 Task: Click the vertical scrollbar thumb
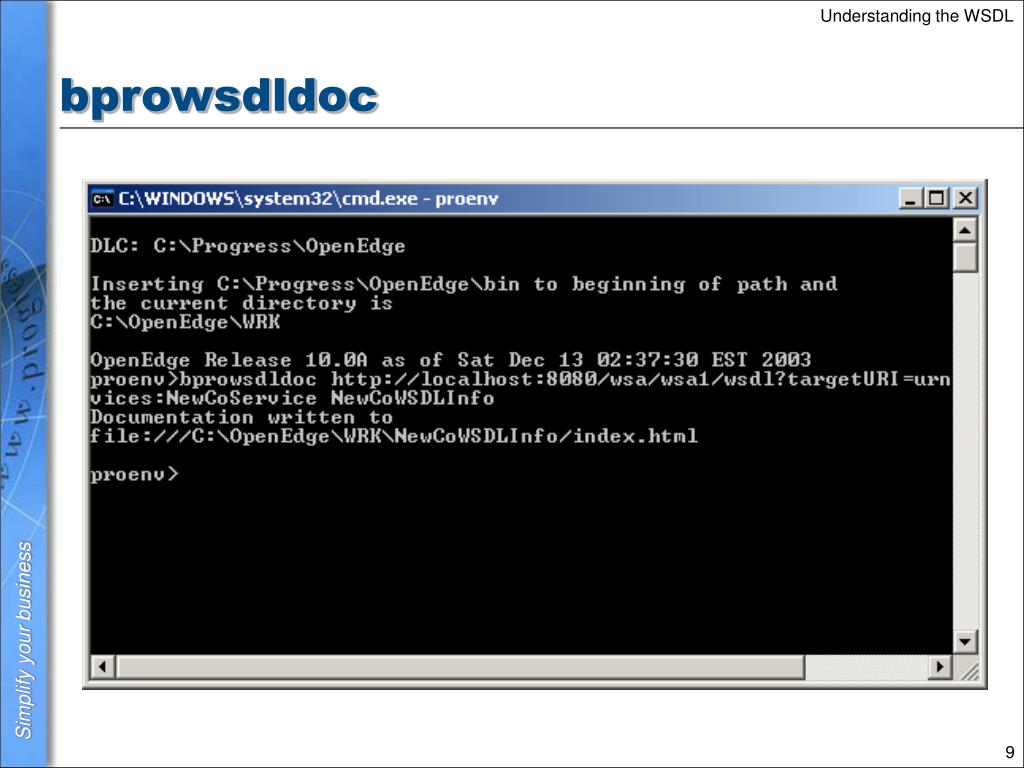pyautogui.click(x=965, y=257)
